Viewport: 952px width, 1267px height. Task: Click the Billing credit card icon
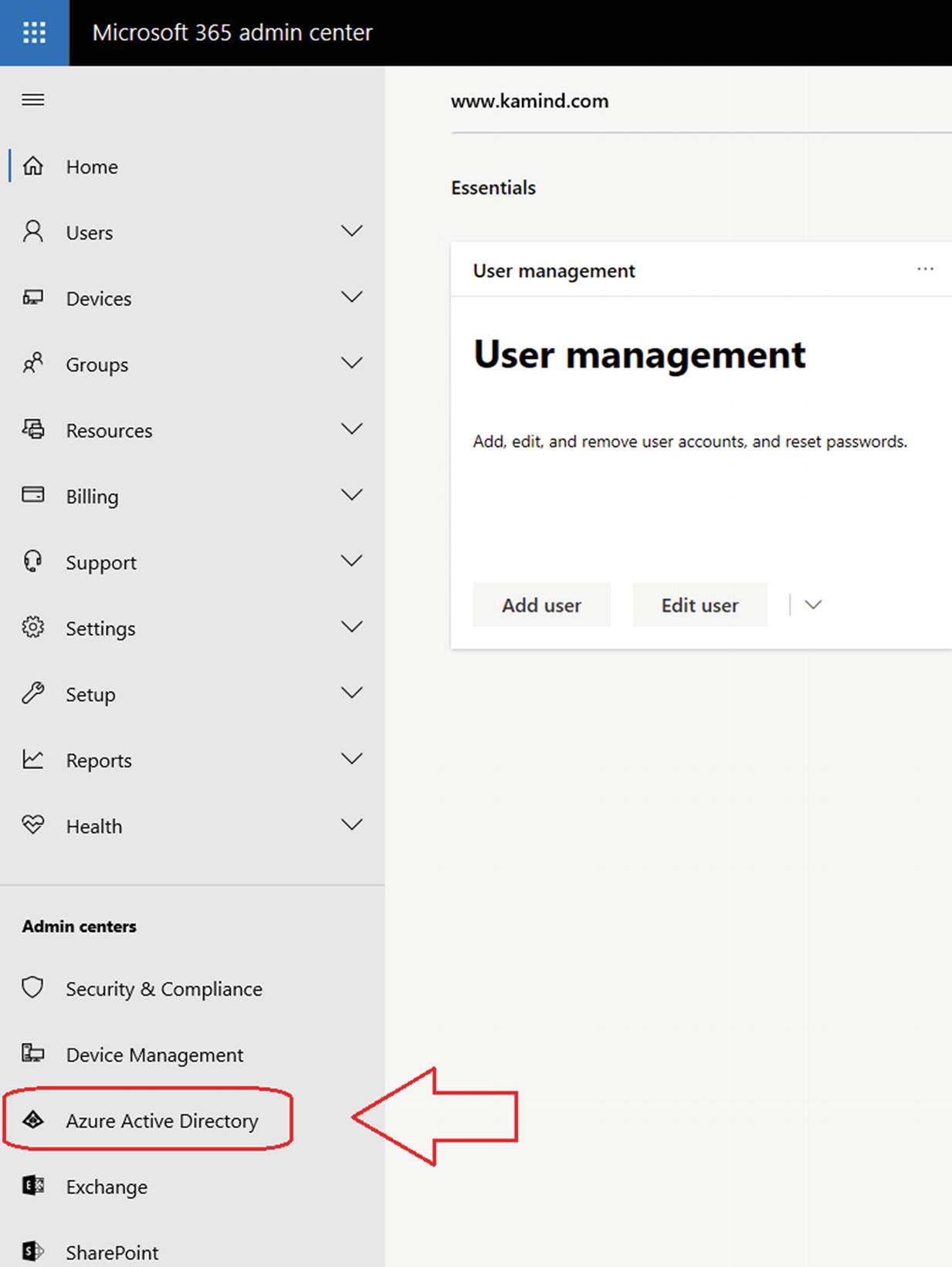33,495
